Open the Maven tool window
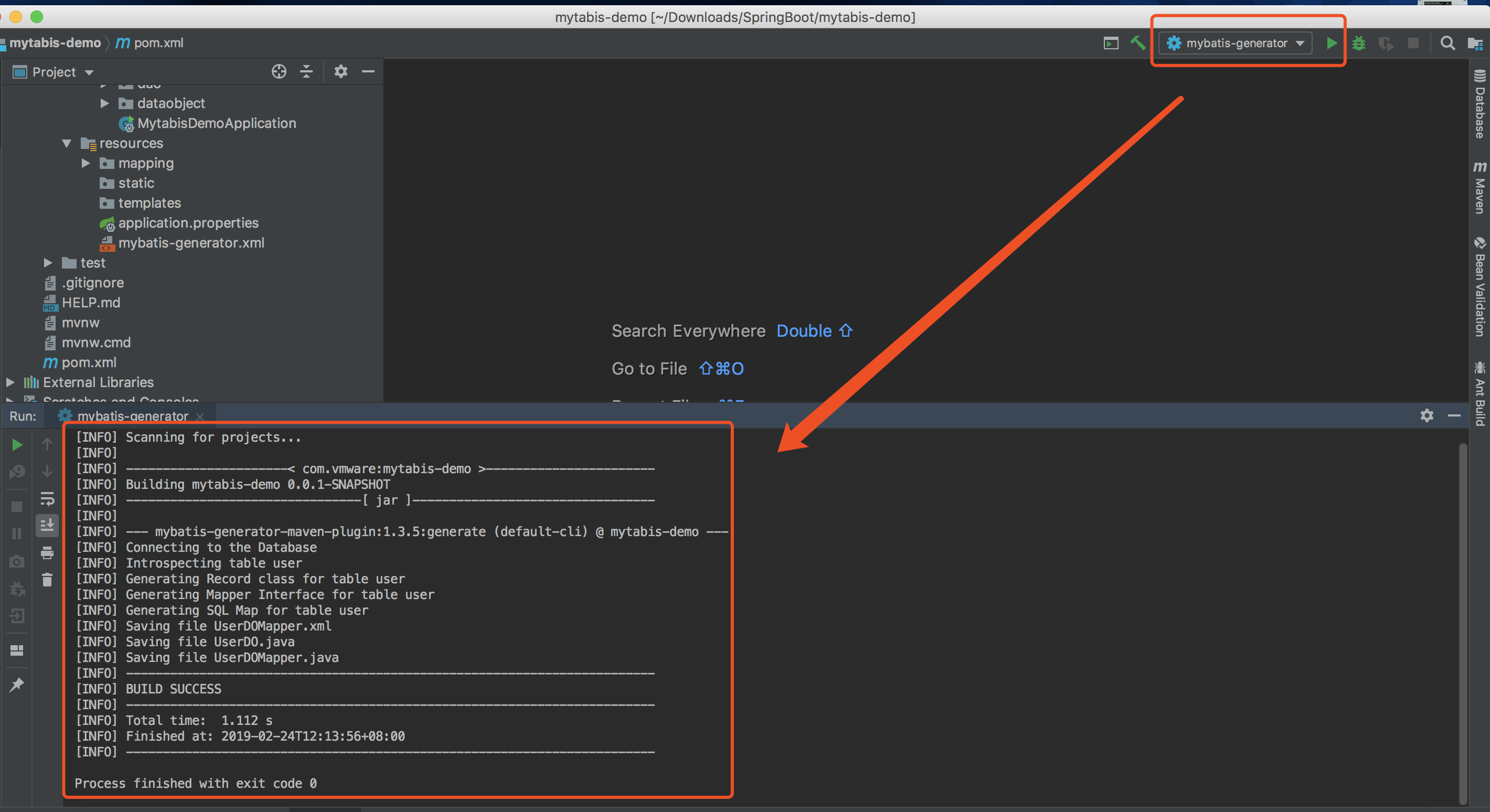Viewport: 1490px width, 812px height. (1480, 187)
